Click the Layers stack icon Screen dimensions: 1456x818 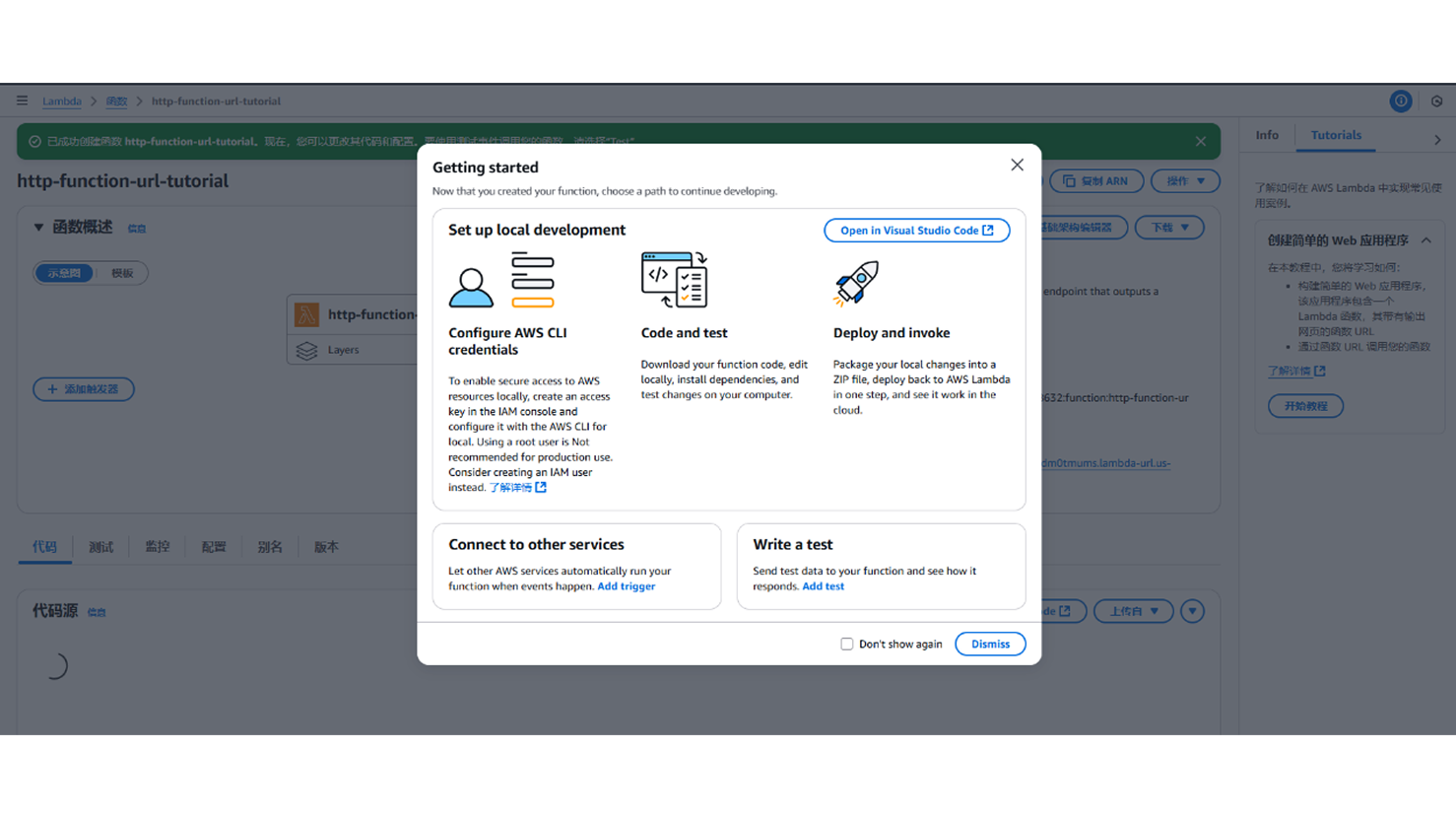point(306,350)
